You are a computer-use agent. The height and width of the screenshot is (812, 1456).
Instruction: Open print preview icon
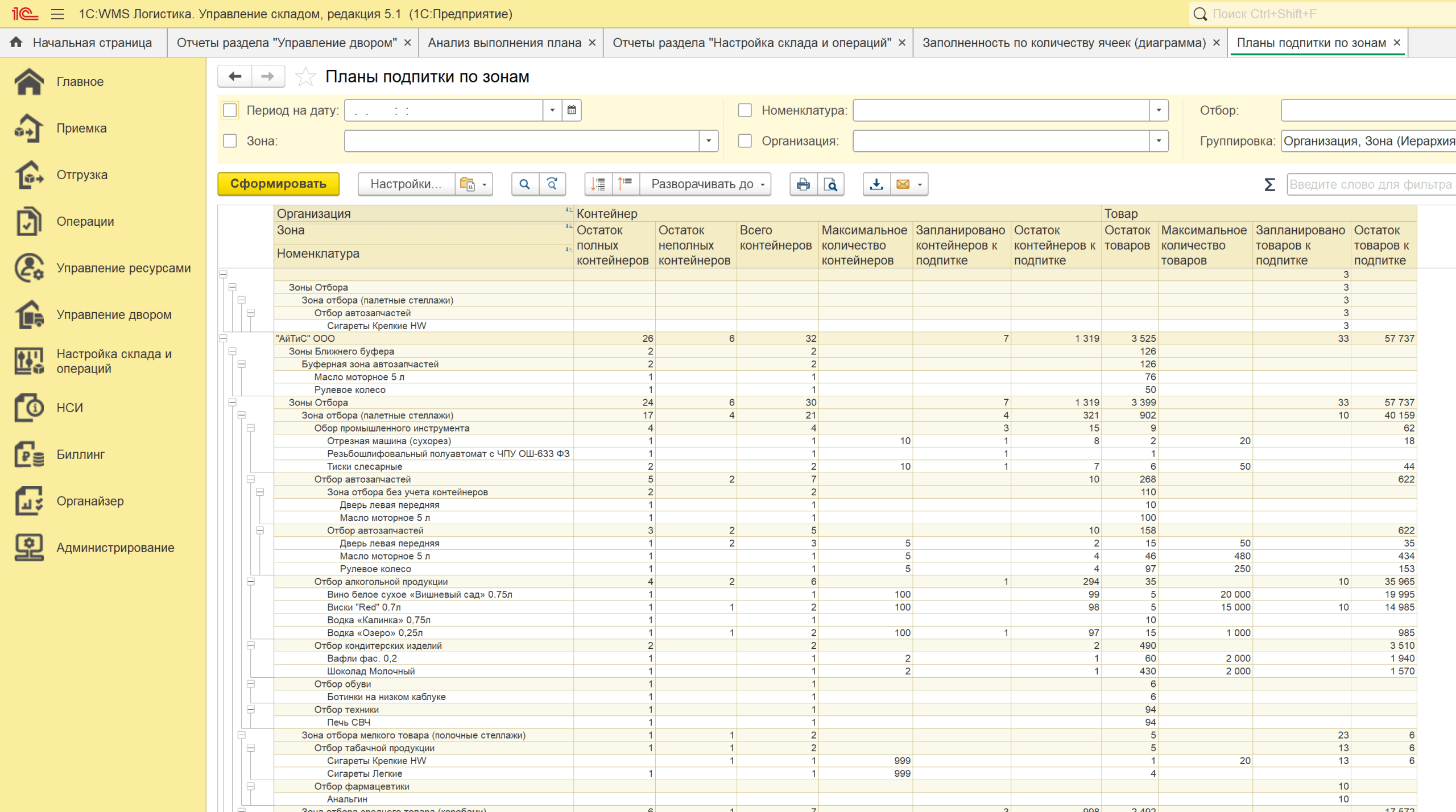coord(830,184)
